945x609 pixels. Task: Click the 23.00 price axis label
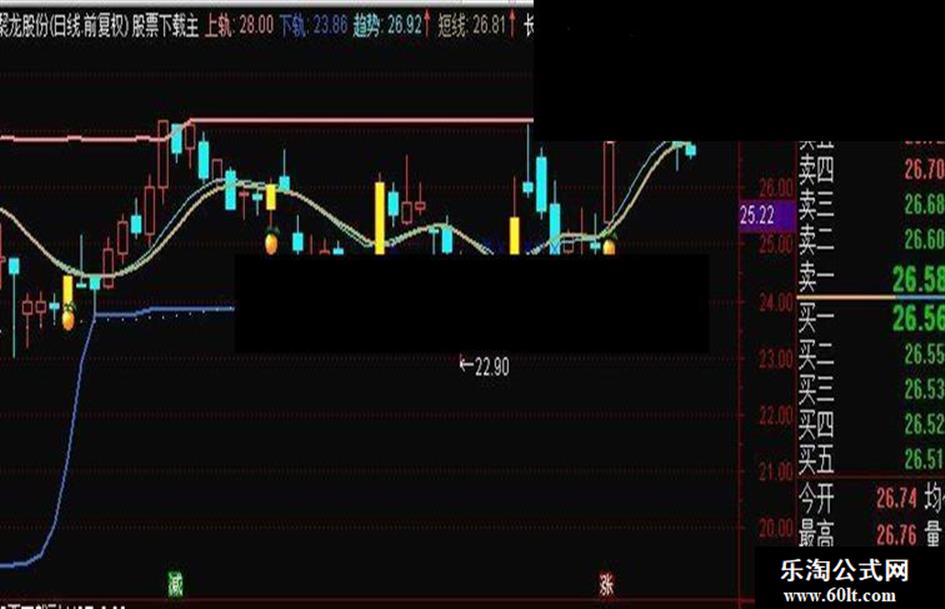pyautogui.click(x=776, y=359)
